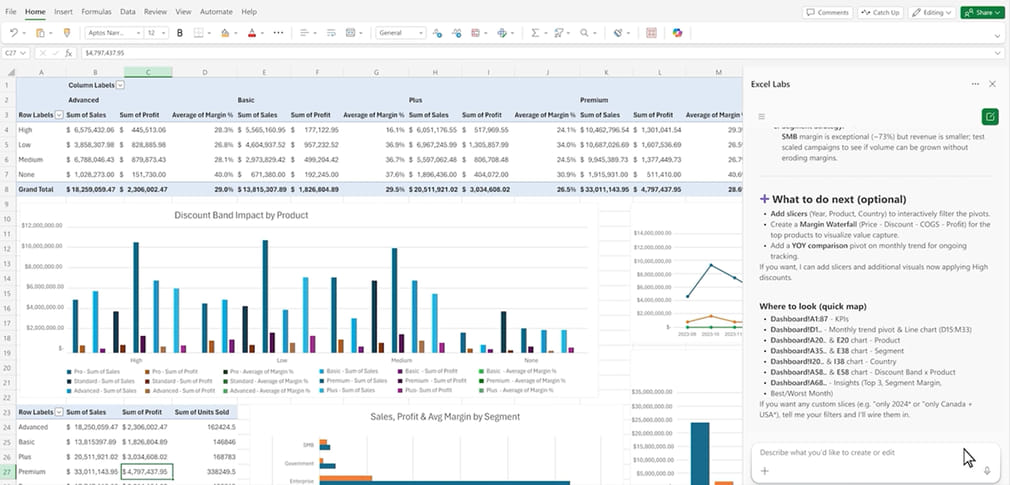Select the Format Painter brush icon
The width and height of the screenshot is (1010, 485).
pos(66,33)
